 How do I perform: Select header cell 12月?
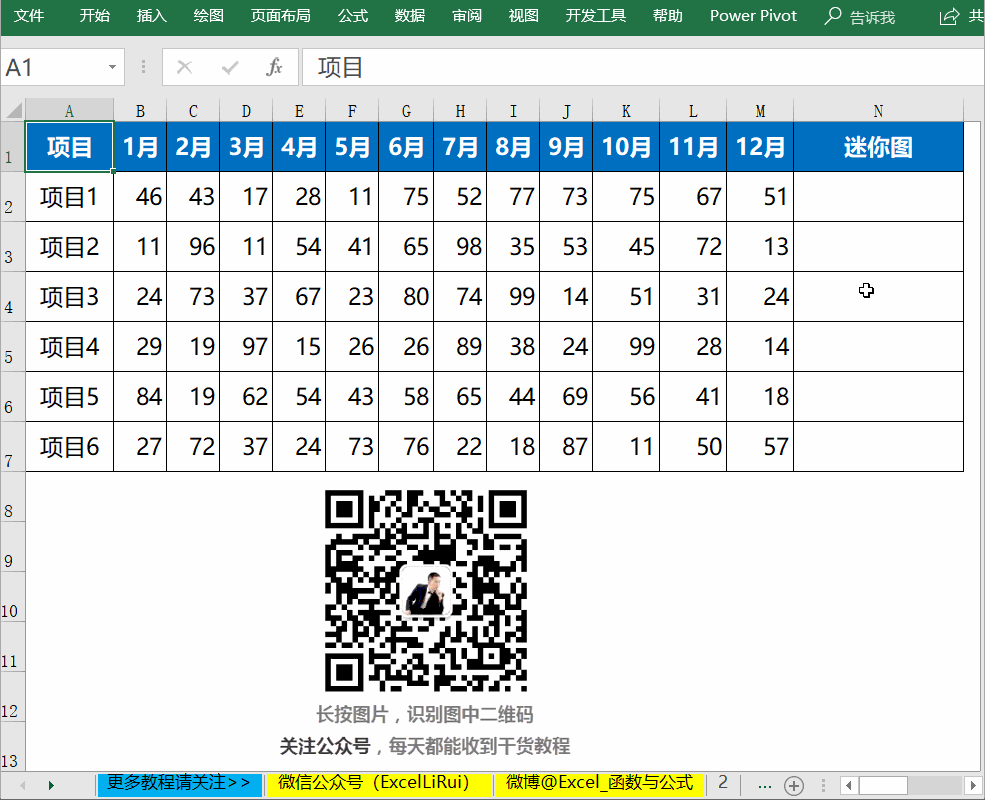760,147
